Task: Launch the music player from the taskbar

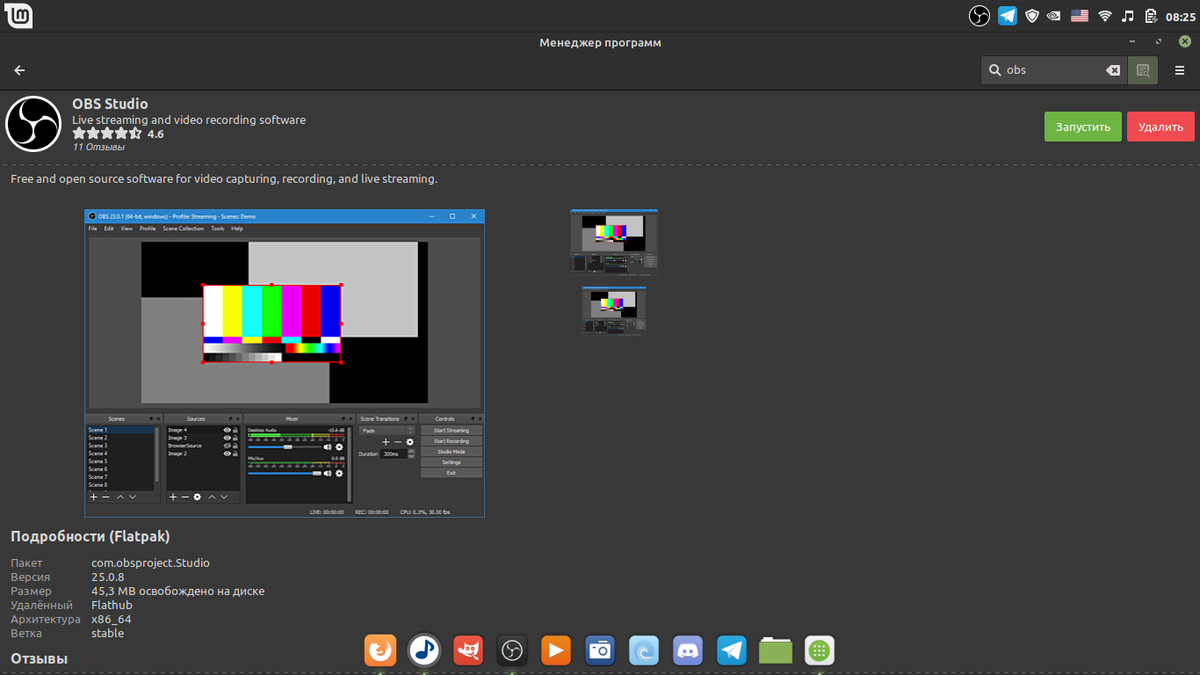Action: (x=424, y=650)
